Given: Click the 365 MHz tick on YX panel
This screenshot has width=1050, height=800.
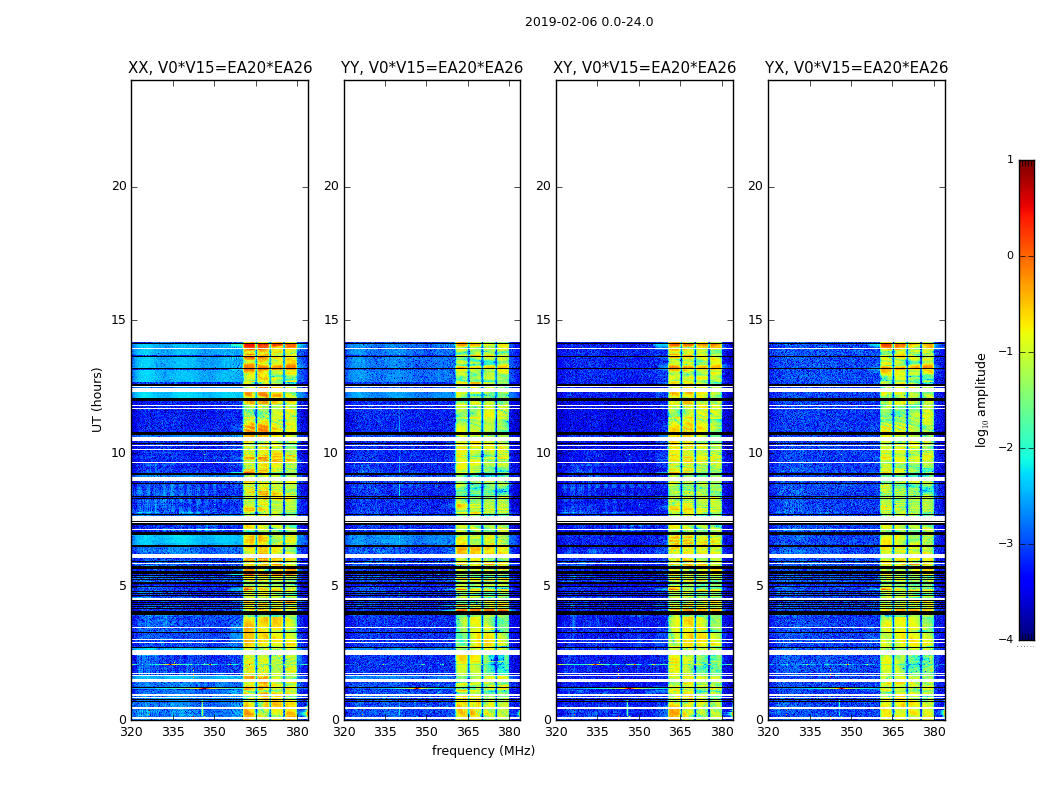Looking at the screenshot, I should tap(893, 732).
